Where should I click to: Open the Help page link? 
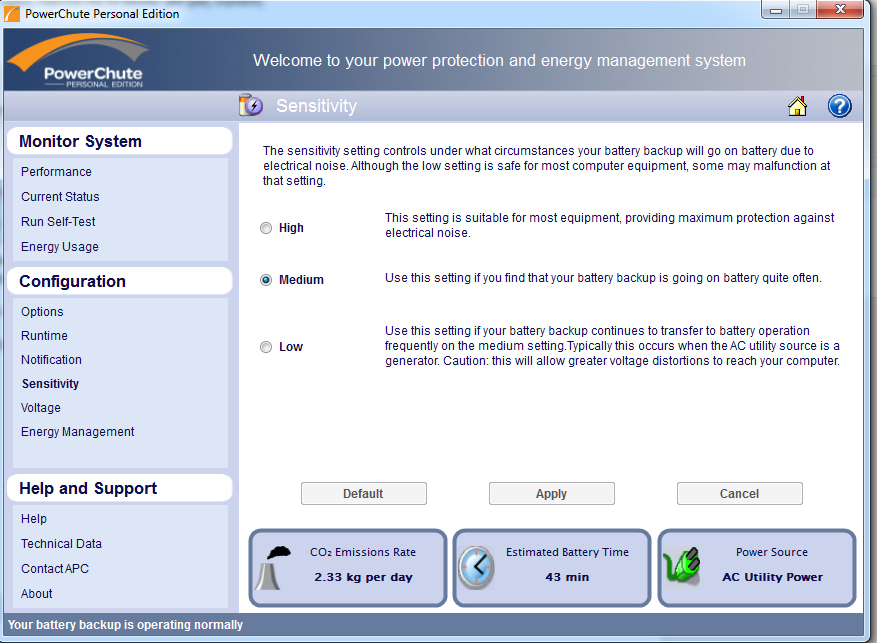pyautogui.click(x=34, y=519)
